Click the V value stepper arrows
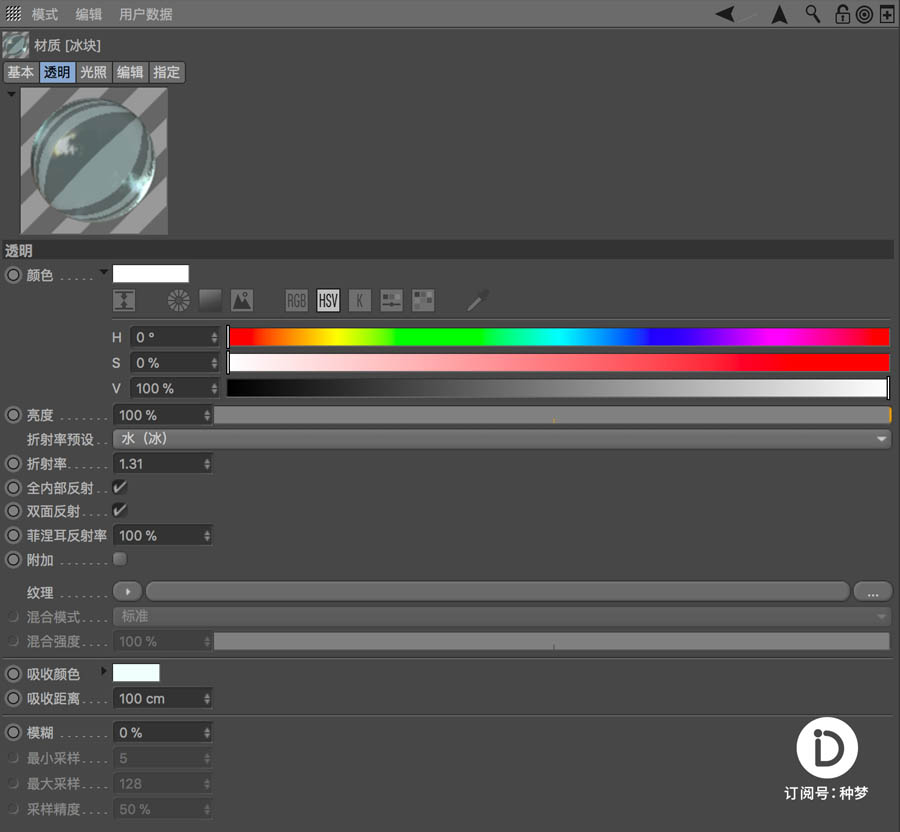Viewport: 900px width, 832px height. [x=214, y=388]
